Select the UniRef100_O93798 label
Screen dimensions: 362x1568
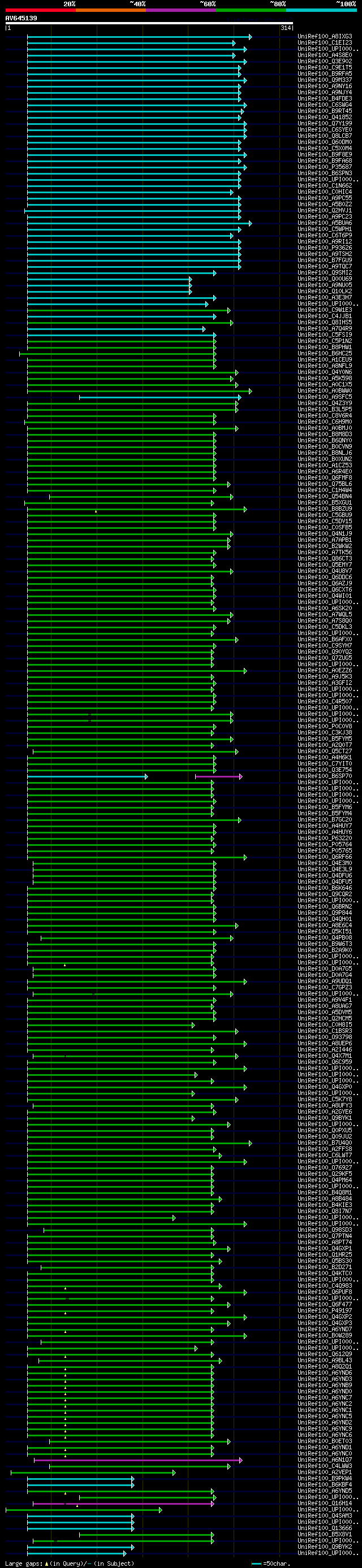point(325,1037)
